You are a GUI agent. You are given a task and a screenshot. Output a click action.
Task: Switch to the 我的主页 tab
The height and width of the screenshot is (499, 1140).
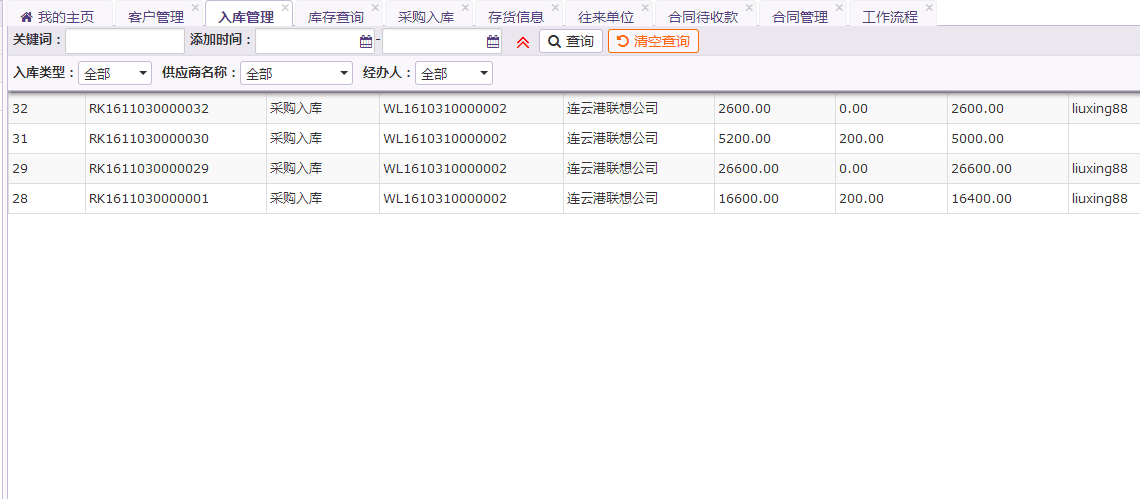tap(57, 17)
